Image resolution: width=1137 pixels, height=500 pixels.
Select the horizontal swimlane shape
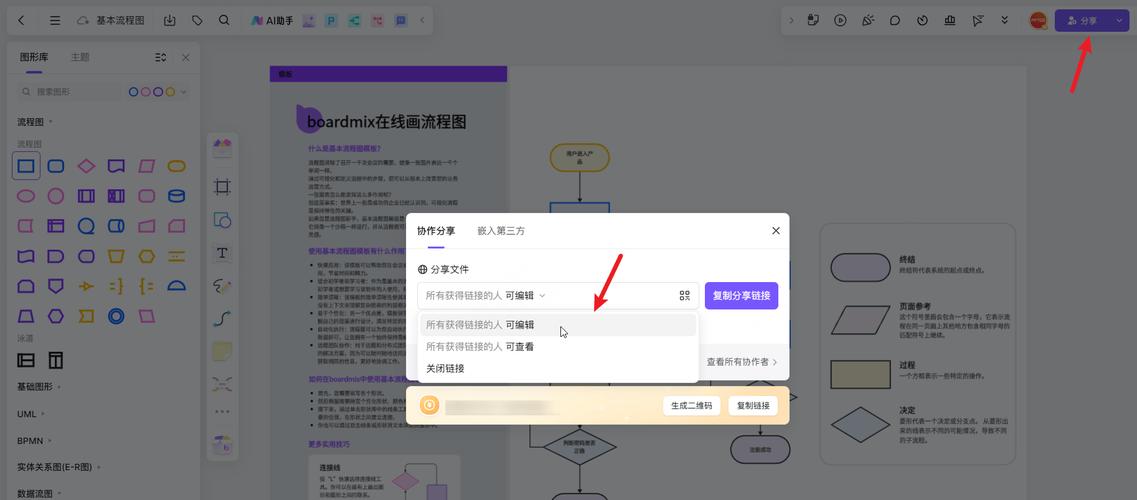(26, 359)
